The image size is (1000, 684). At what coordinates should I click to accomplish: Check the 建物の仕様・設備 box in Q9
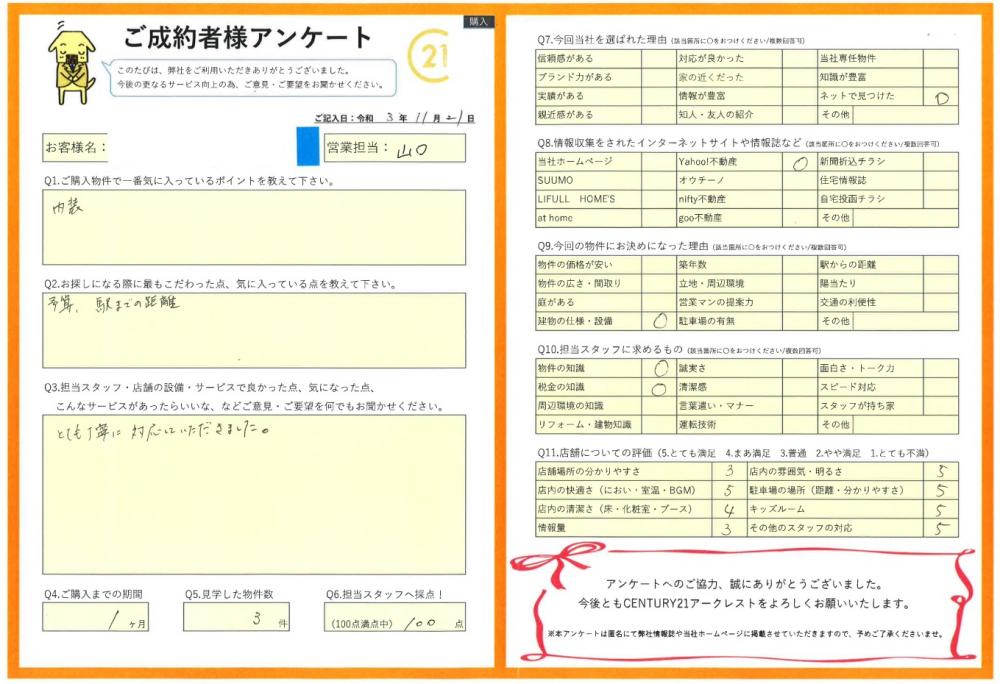658,321
